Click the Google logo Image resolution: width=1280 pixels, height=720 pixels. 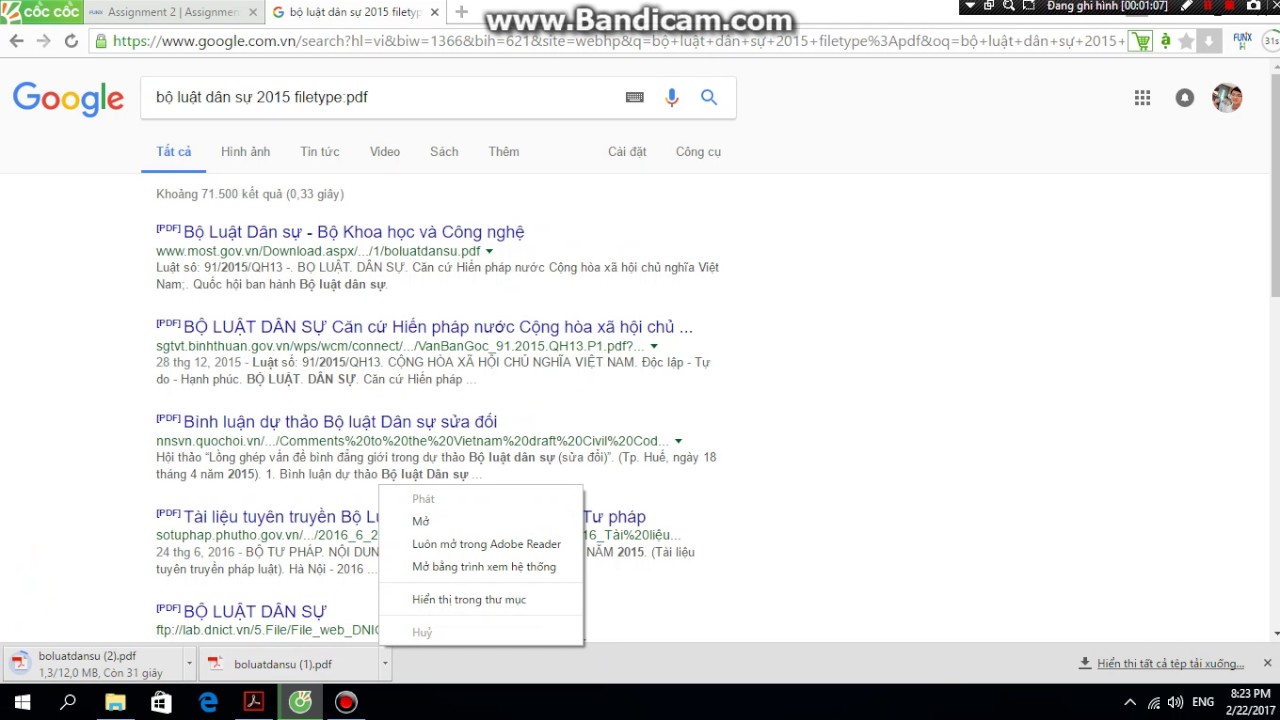pyautogui.click(x=68, y=98)
